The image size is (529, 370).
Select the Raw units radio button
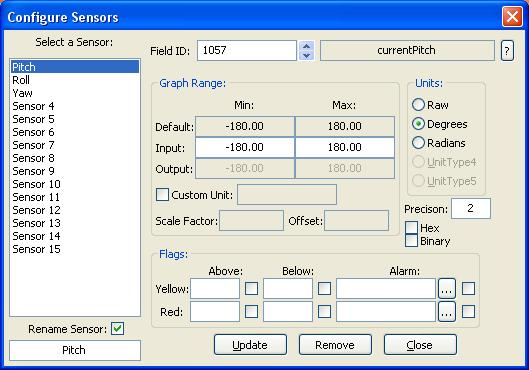(x=418, y=105)
